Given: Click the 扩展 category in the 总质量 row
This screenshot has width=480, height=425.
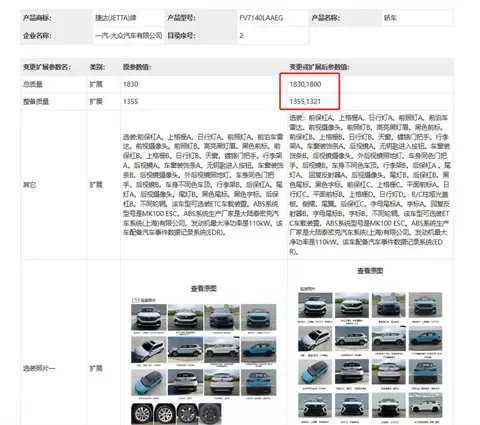Looking at the screenshot, I should pyautogui.click(x=96, y=84).
